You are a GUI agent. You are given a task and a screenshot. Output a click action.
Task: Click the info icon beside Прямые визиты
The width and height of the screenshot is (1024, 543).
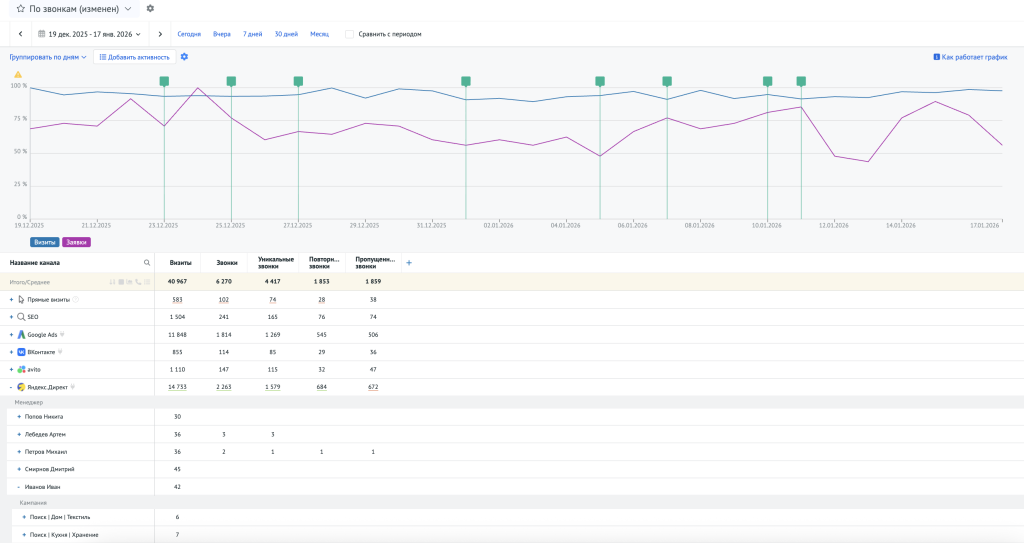(x=75, y=299)
